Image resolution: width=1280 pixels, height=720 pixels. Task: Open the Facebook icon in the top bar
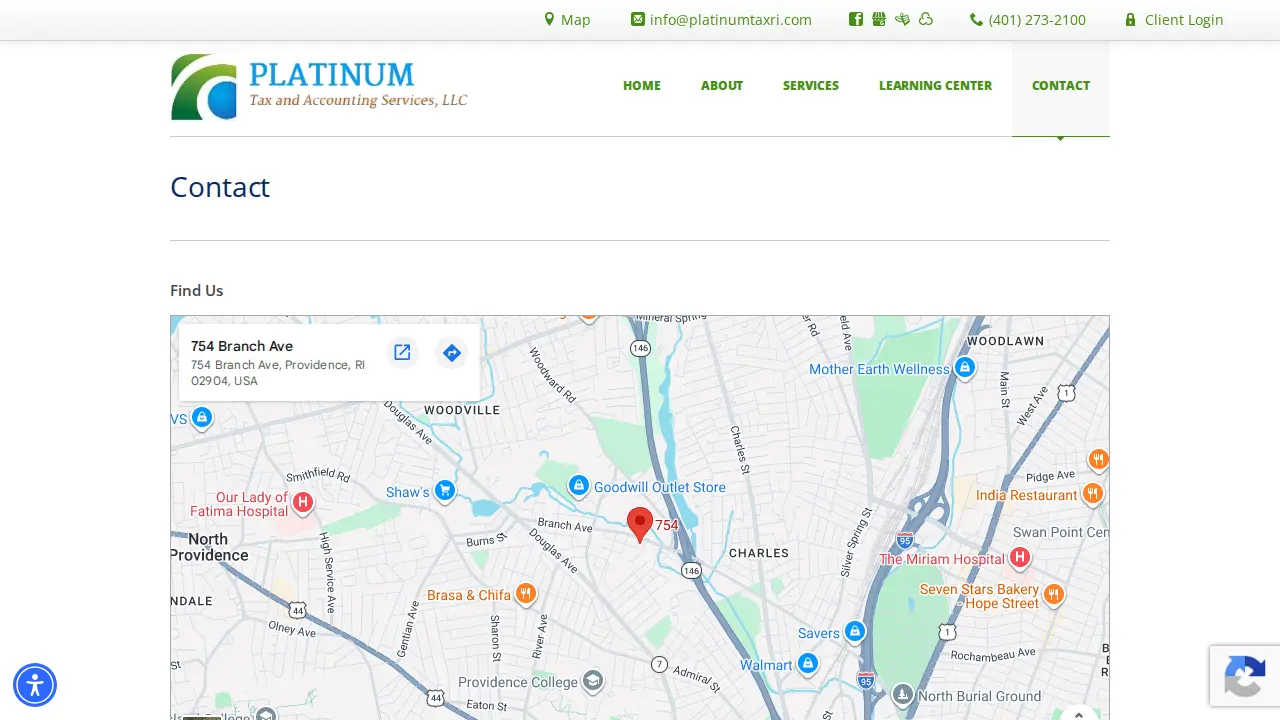856,19
